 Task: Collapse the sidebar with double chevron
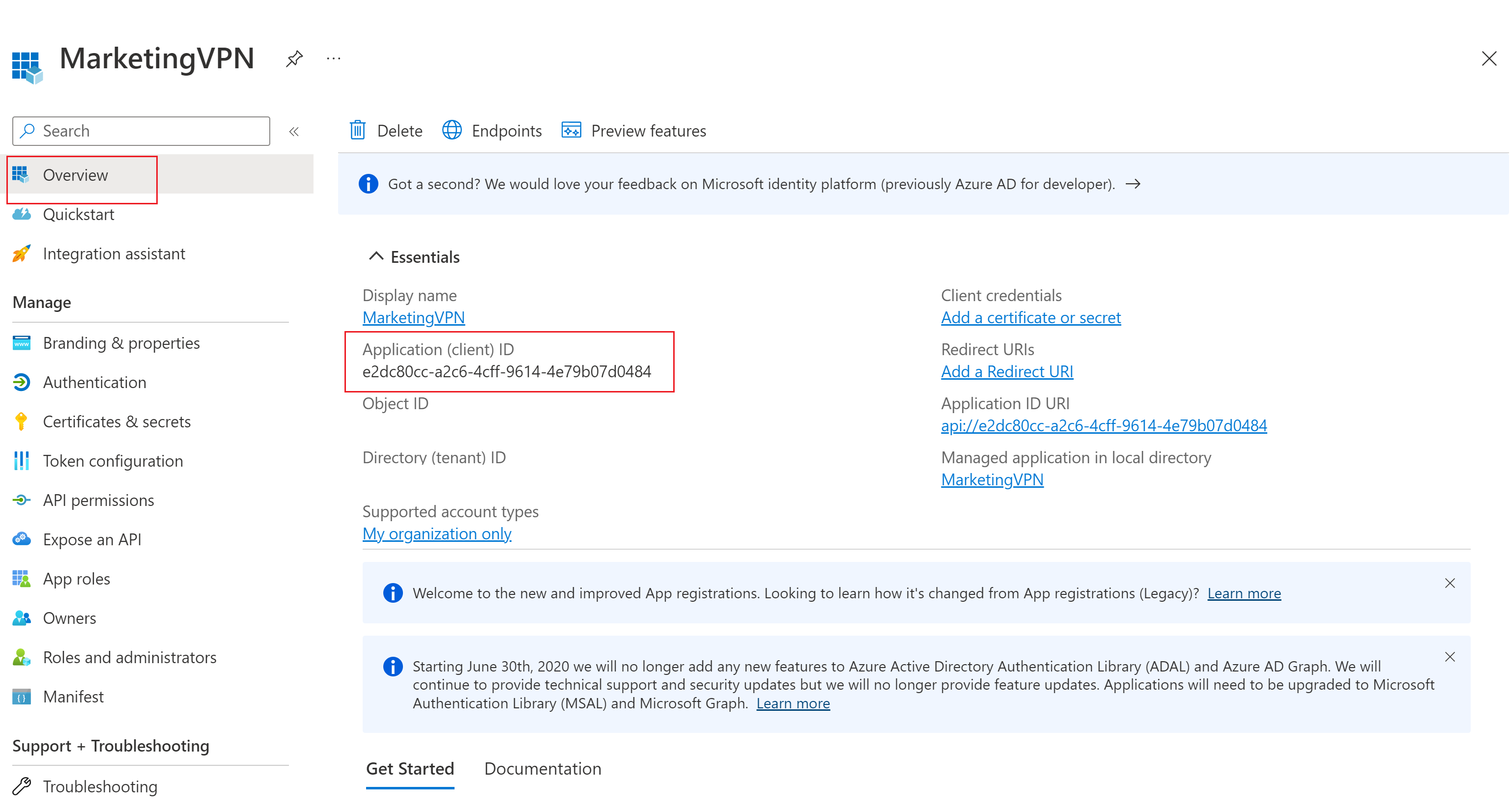click(x=294, y=132)
